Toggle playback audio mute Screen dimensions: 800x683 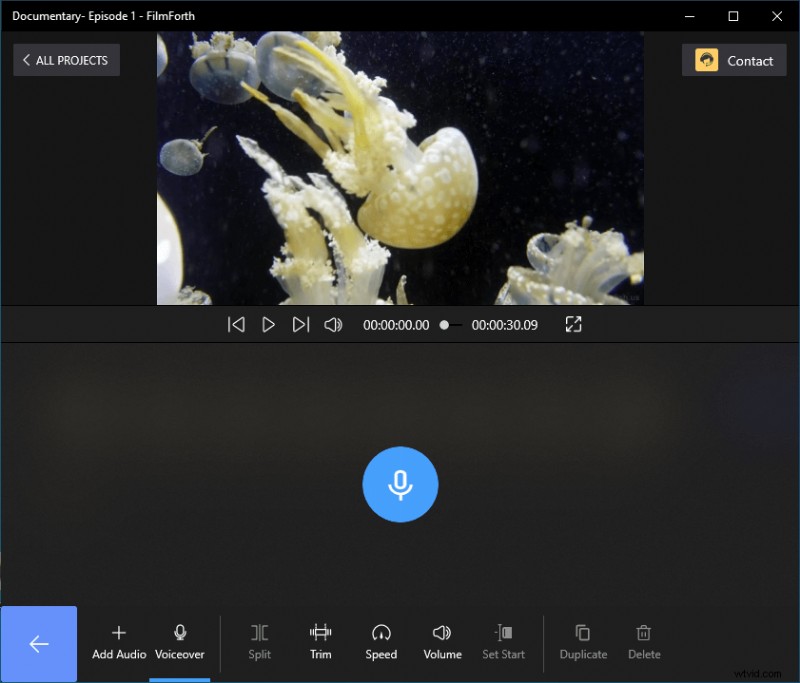[333, 324]
